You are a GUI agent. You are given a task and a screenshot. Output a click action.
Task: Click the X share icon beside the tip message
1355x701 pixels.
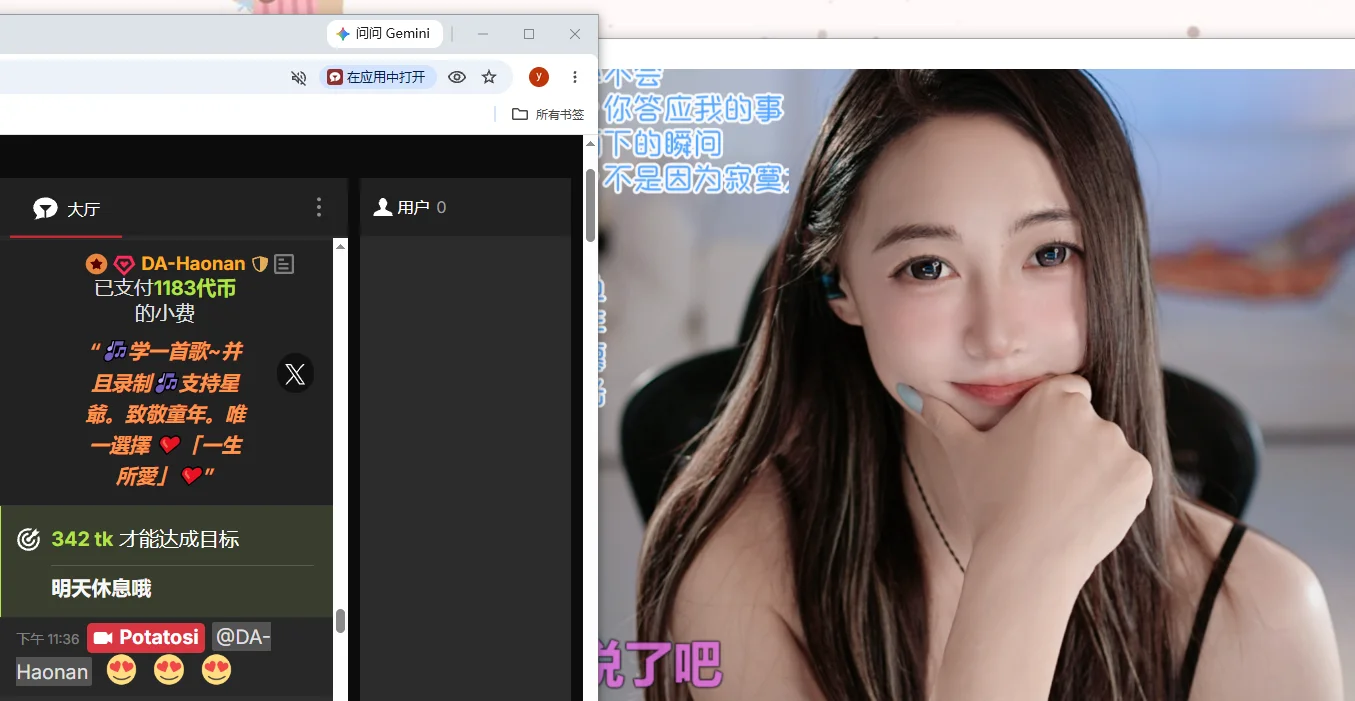pyautogui.click(x=295, y=374)
